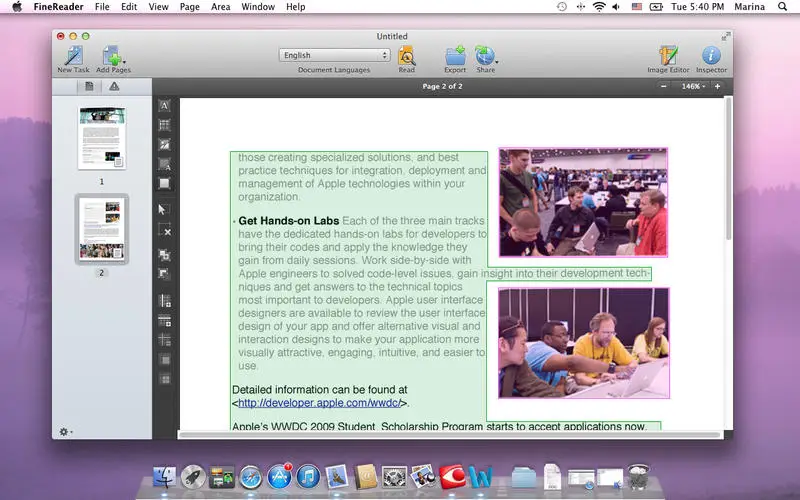Select the draw Picture Area tool
This screenshot has width=800, height=500.
pos(164,144)
